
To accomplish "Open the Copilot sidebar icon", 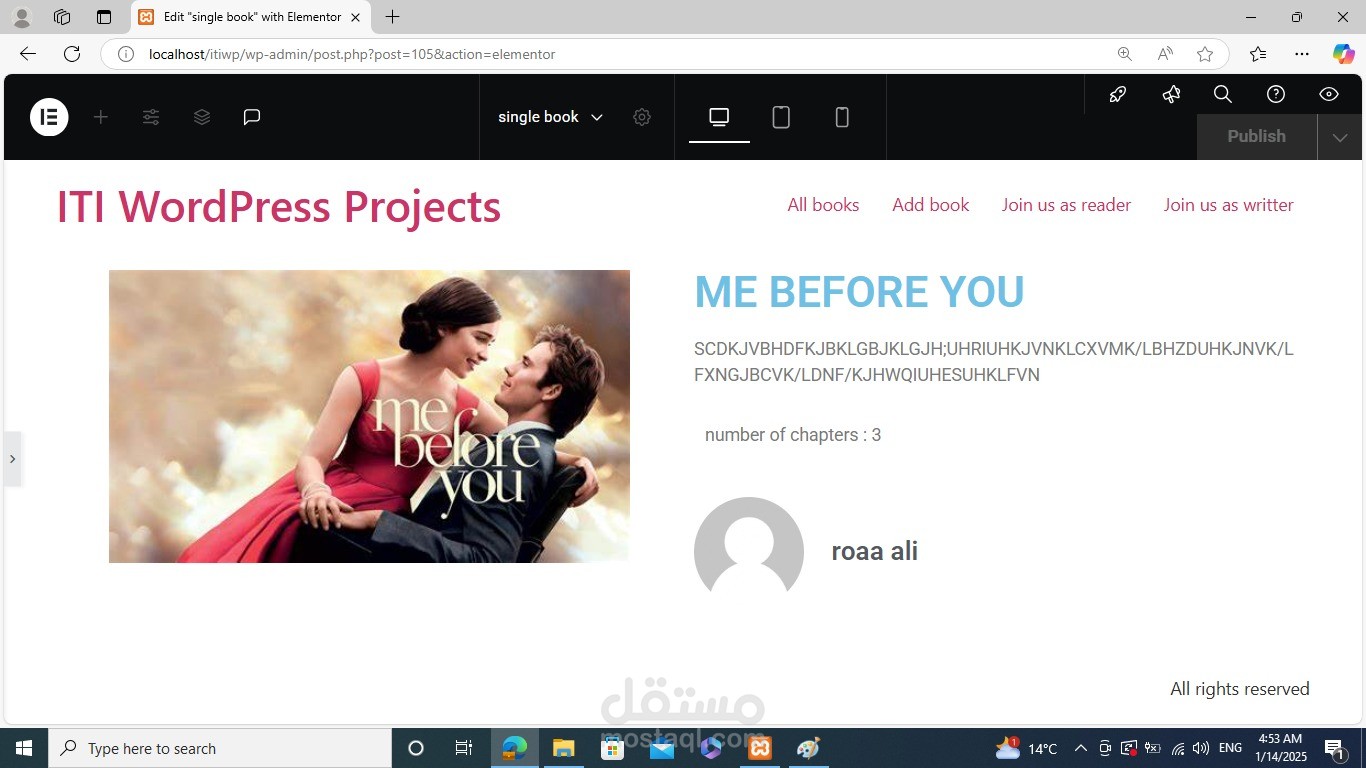I will pos(1343,54).
